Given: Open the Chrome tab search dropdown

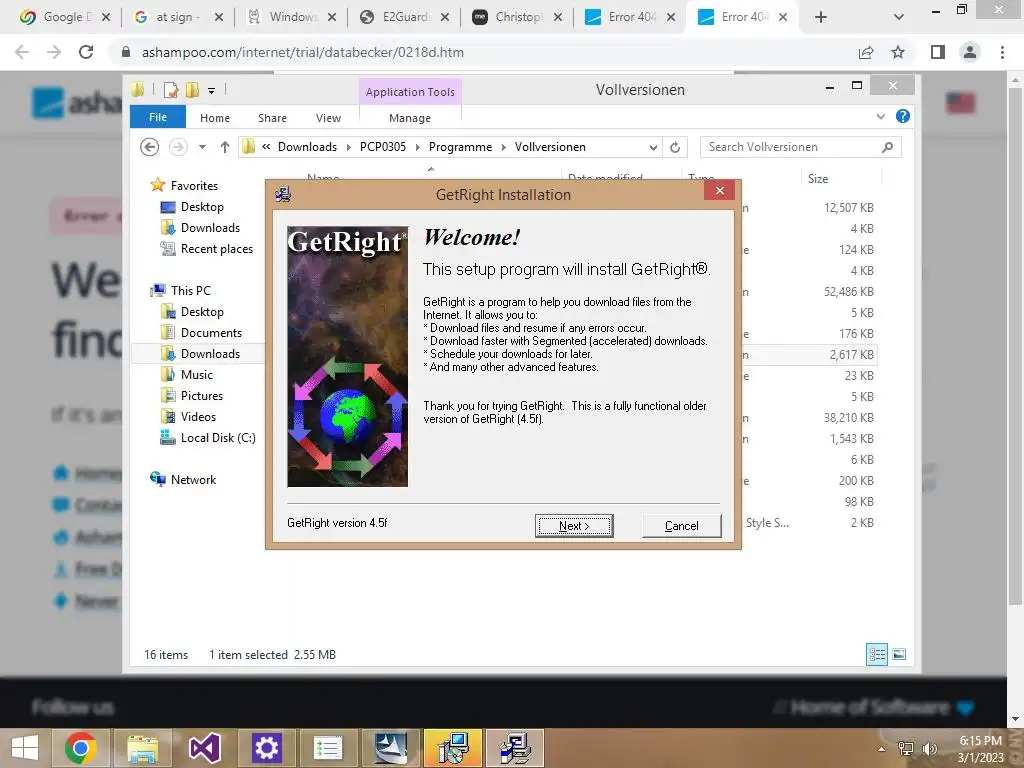Looking at the screenshot, I should (x=899, y=17).
